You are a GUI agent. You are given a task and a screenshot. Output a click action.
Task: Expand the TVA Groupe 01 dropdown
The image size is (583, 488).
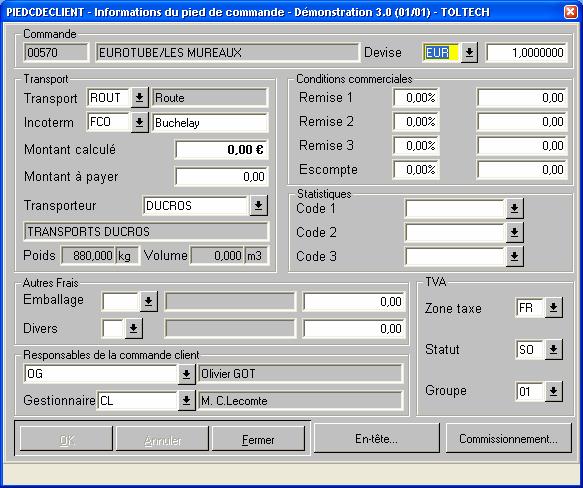(x=554, y=391)
